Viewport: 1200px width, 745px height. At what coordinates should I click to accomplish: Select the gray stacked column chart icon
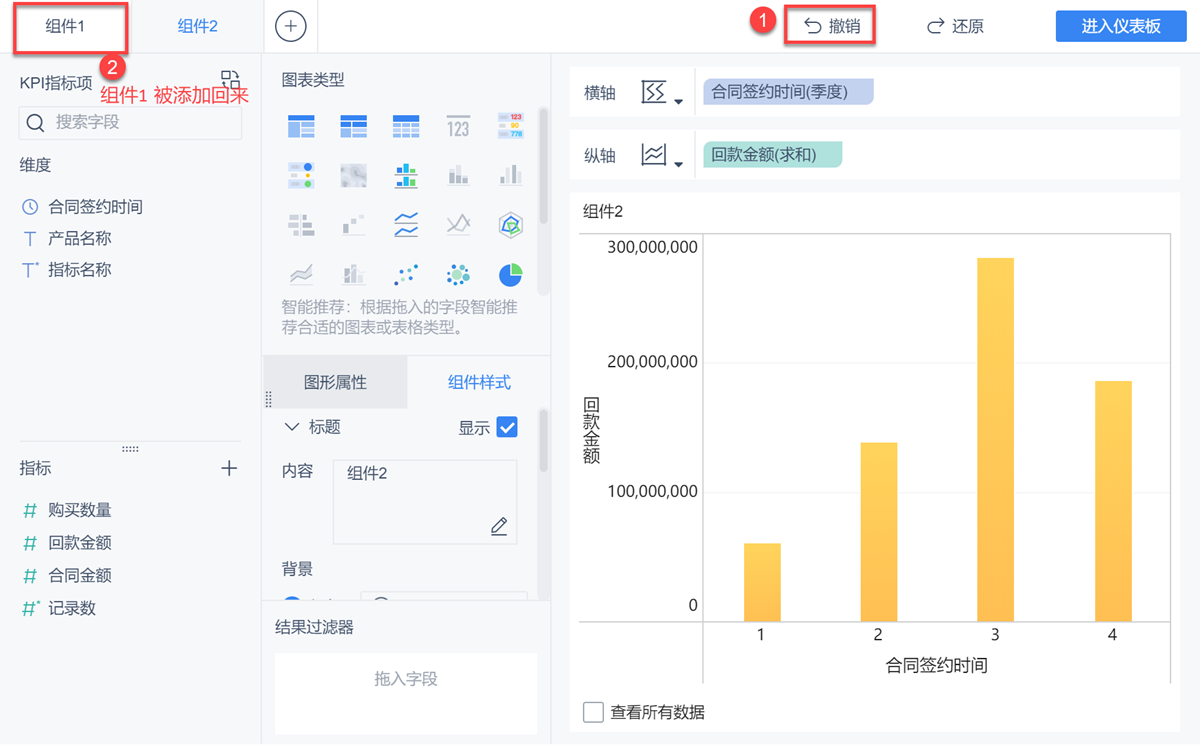458,176
